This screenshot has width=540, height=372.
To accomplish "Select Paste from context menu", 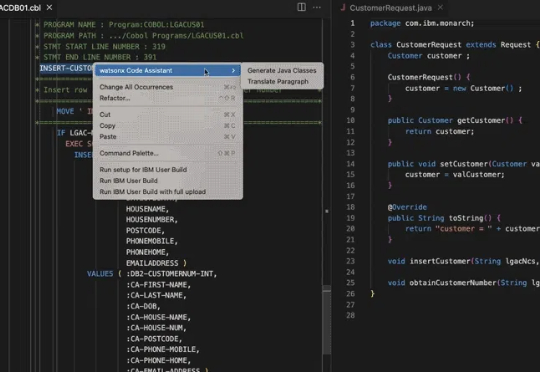I will [x=168, y=137].
